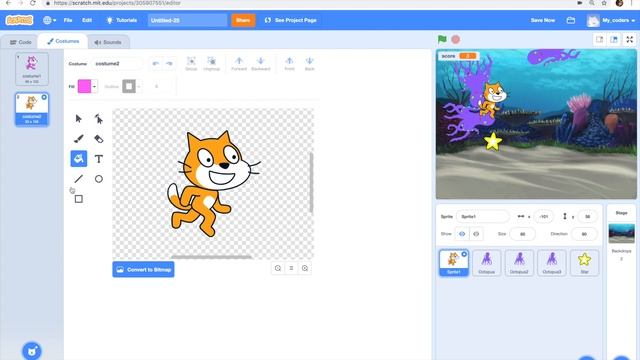Click the Backward layer icon
The width and height of the screenshot is (640, 360).
pos(260,64)
